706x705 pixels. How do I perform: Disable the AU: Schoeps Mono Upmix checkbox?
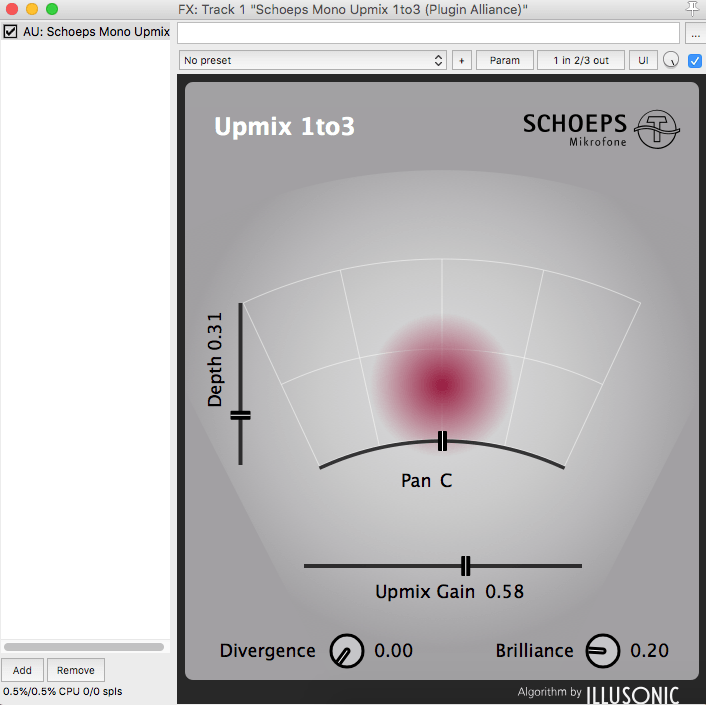coord(10,32)
